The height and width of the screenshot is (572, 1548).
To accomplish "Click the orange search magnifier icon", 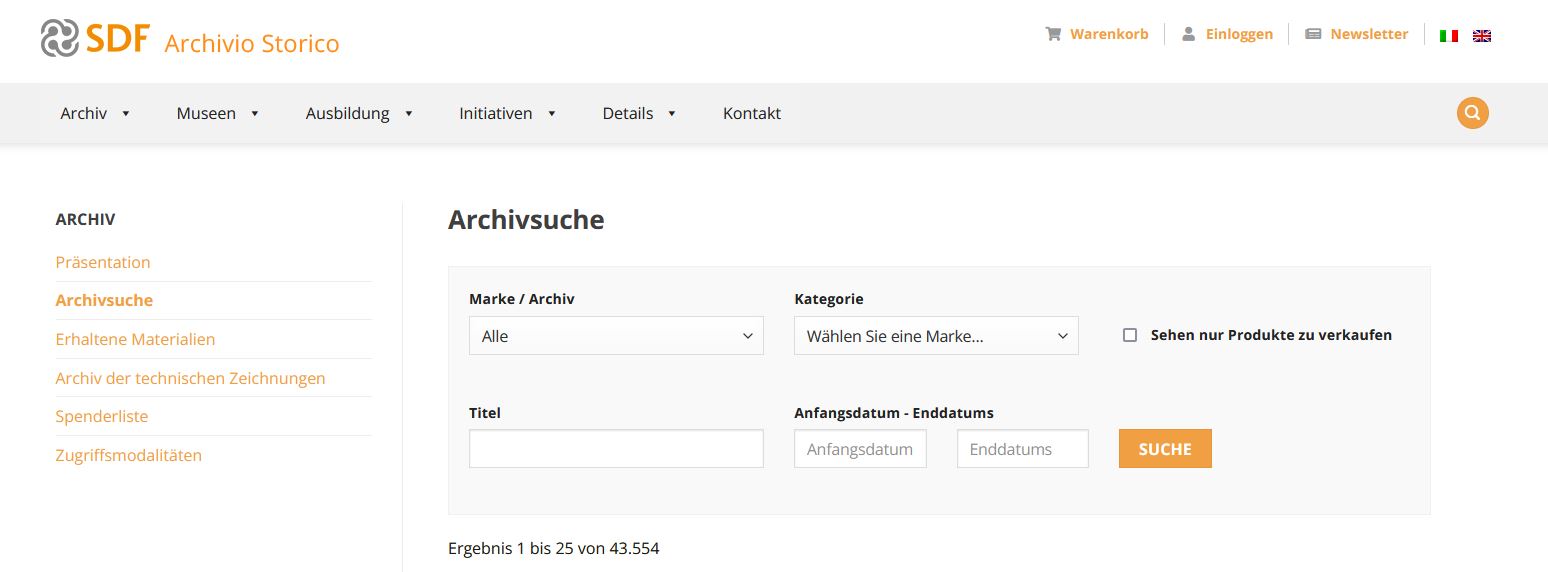I will tap(1472, 113).
